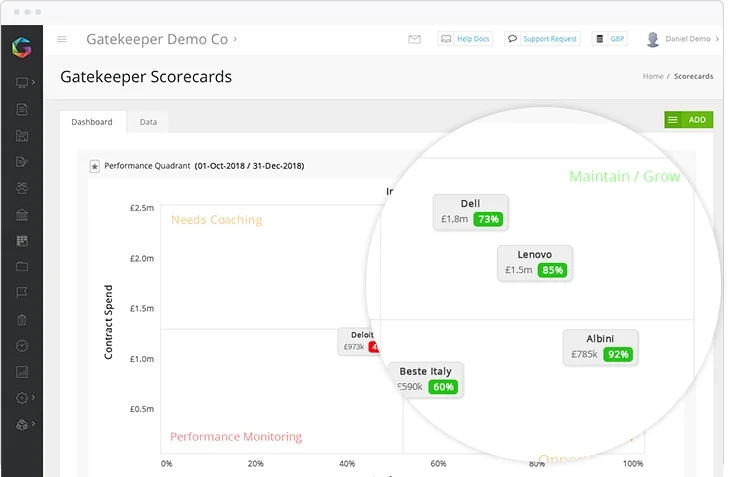Click the Gatekeeper Demo Co title
Image resolution: width=729 pixels, height=477 pixels.
pos(157,39)
